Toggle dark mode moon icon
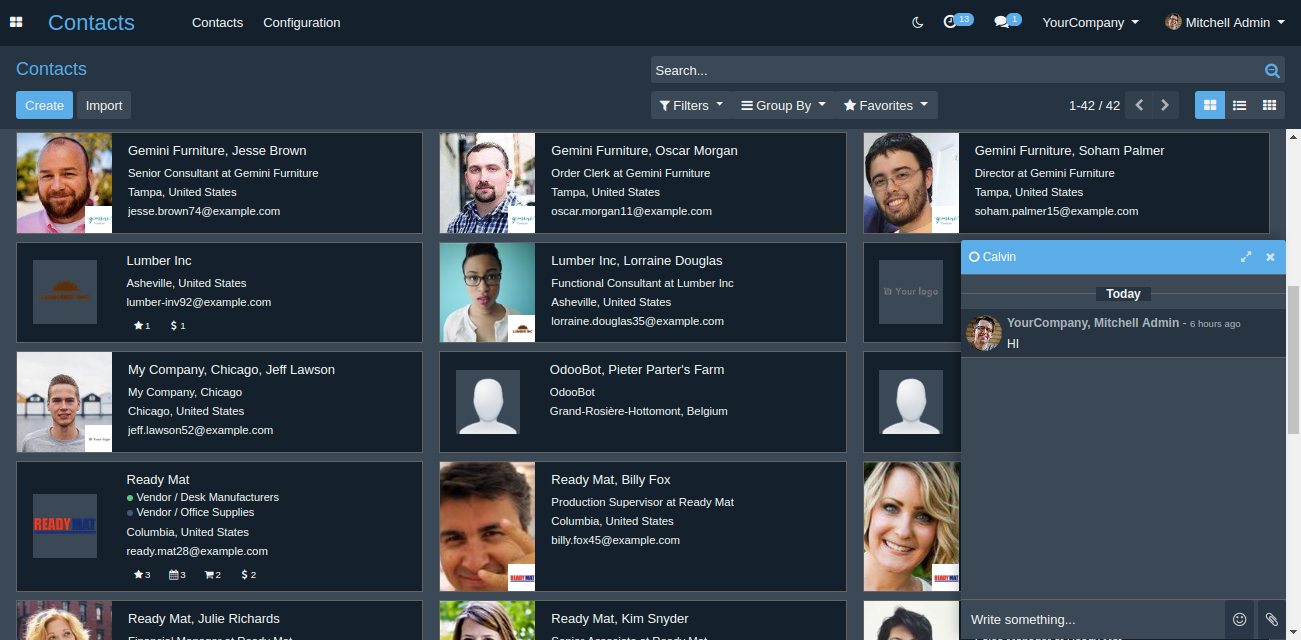 point(918,22)
